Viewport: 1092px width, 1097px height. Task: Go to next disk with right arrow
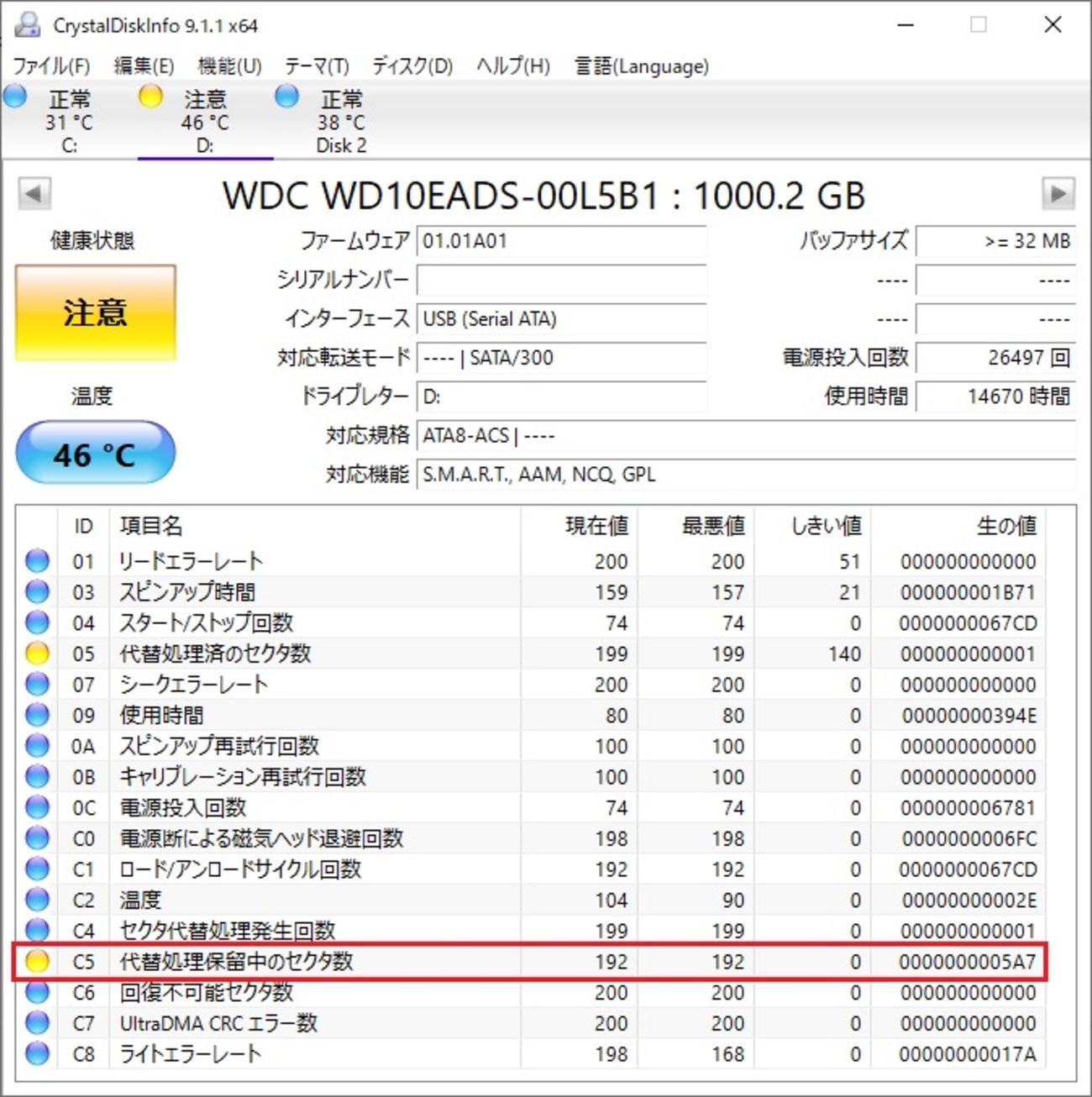click(1058, 194)
